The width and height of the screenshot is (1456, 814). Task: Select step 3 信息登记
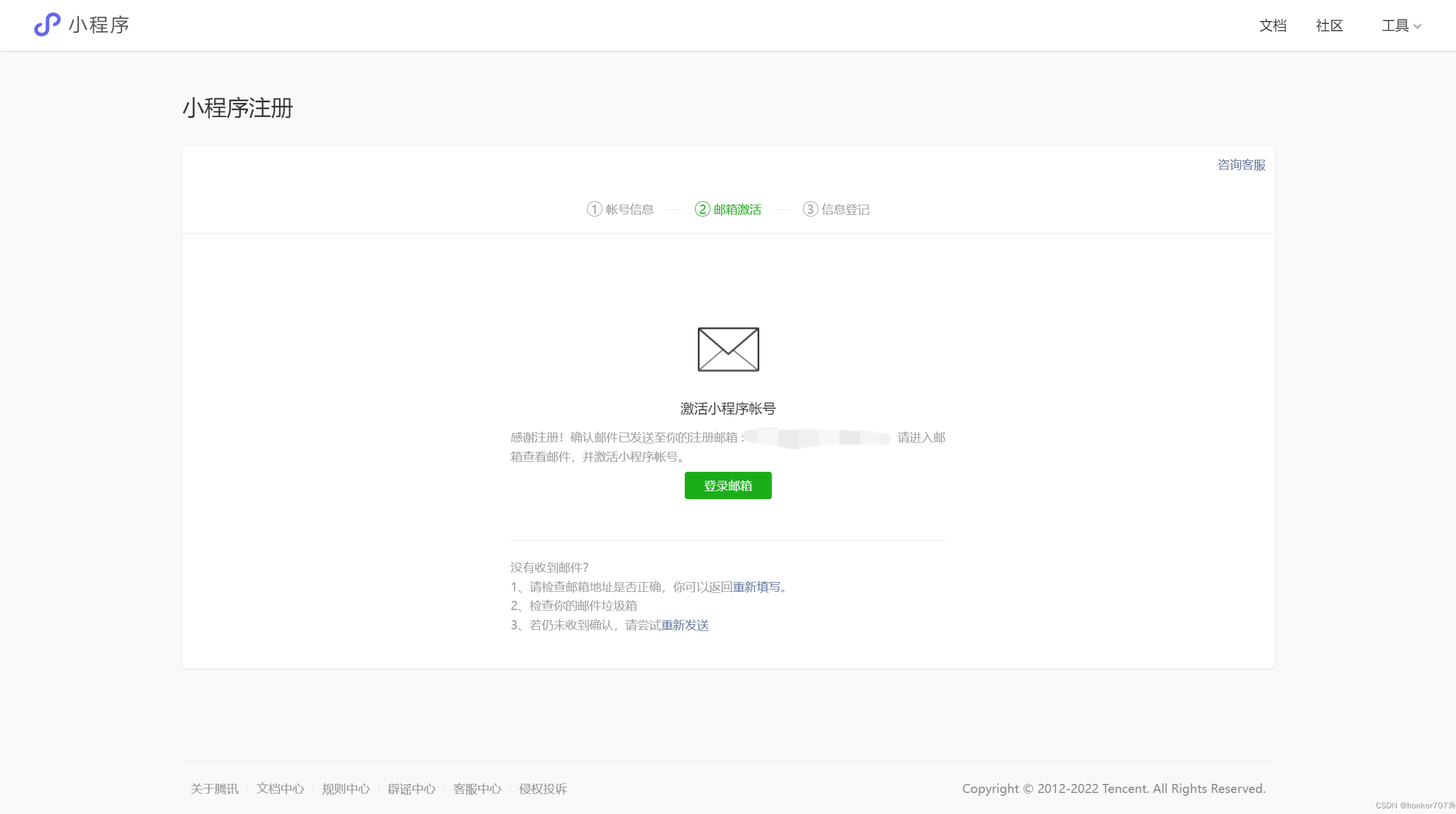[836, 209]
